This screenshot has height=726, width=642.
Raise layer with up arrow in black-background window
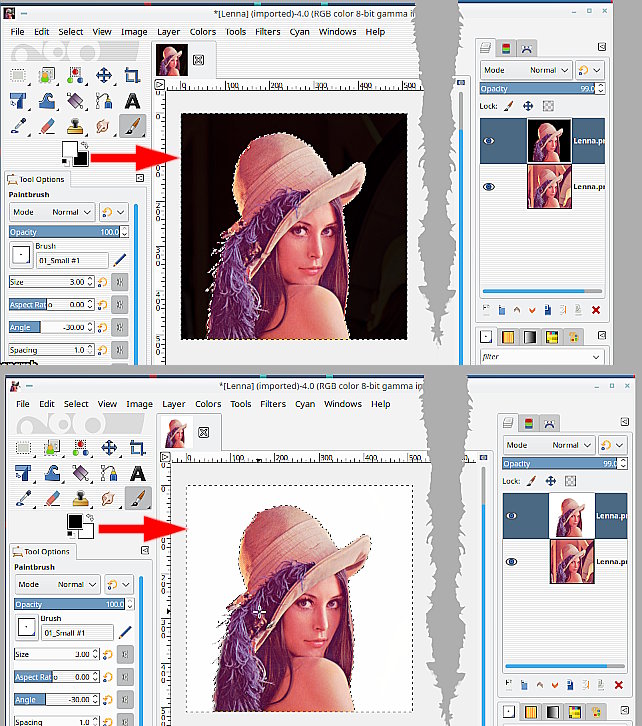coord(517,310)
